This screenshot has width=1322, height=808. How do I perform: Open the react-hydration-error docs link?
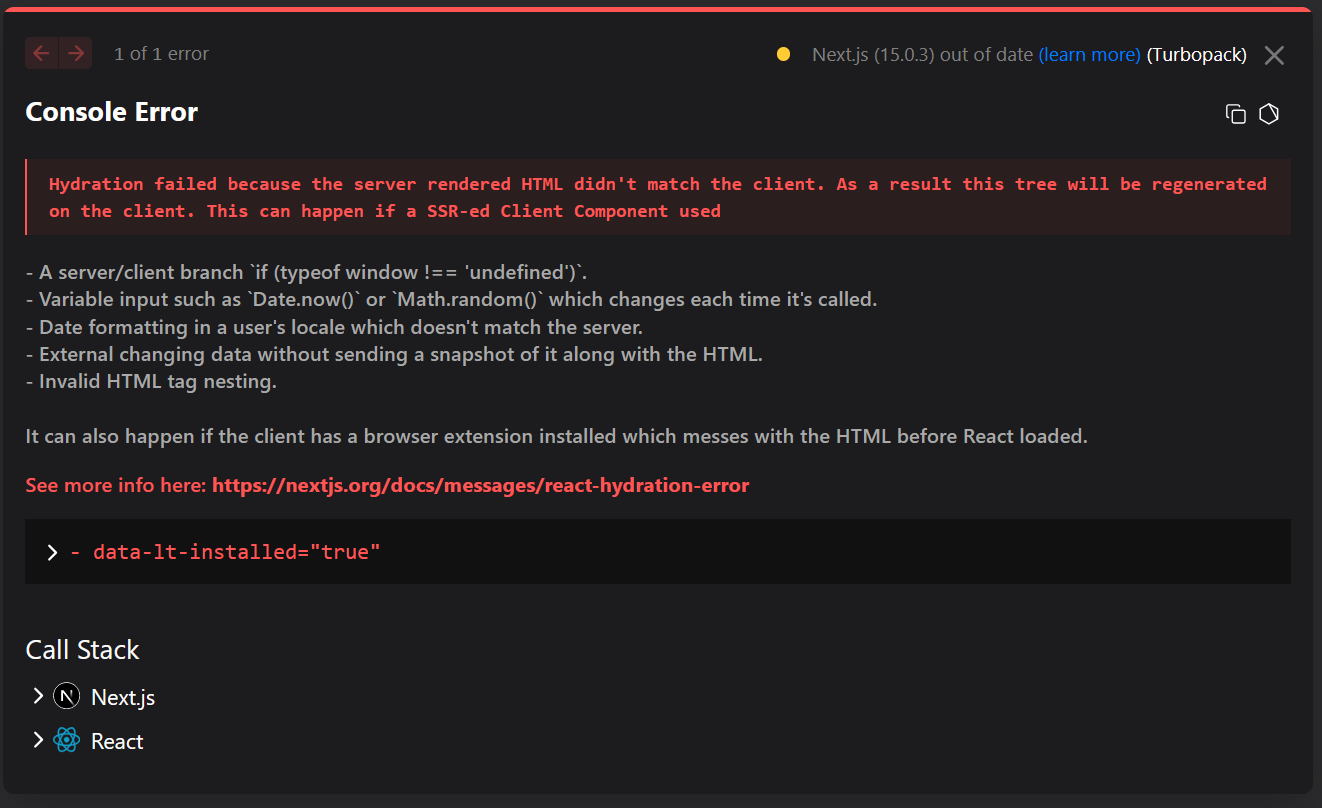pyautogui.click(x=481, y=485)
